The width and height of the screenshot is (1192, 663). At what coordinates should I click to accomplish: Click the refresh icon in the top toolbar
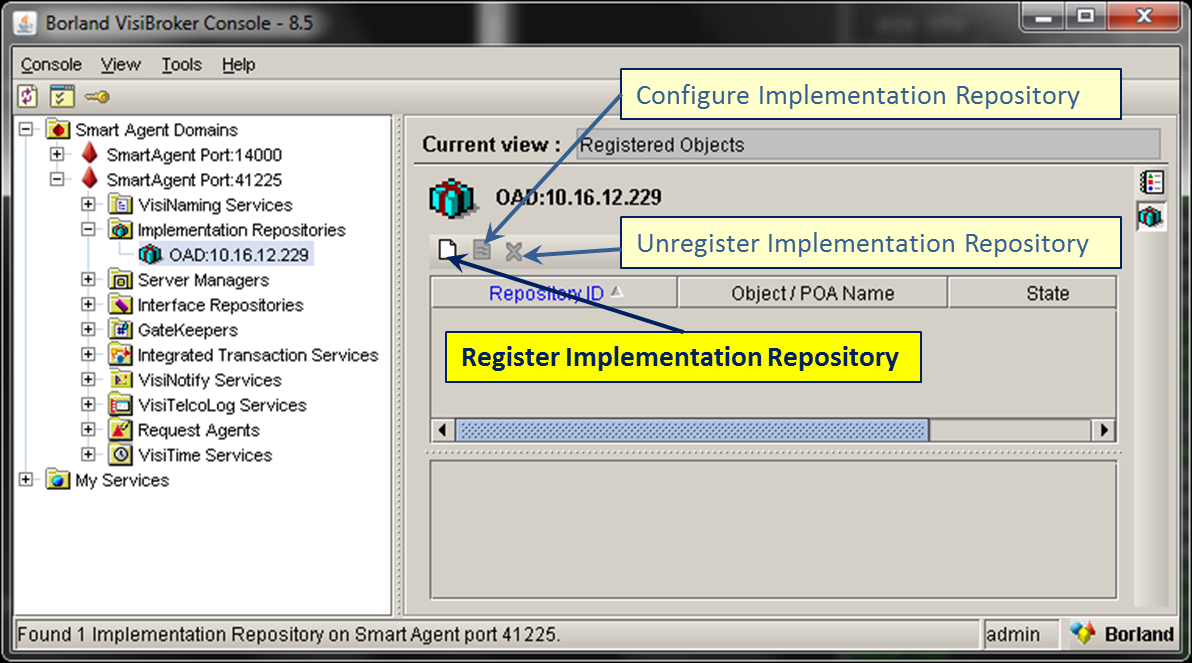point(28,97)
